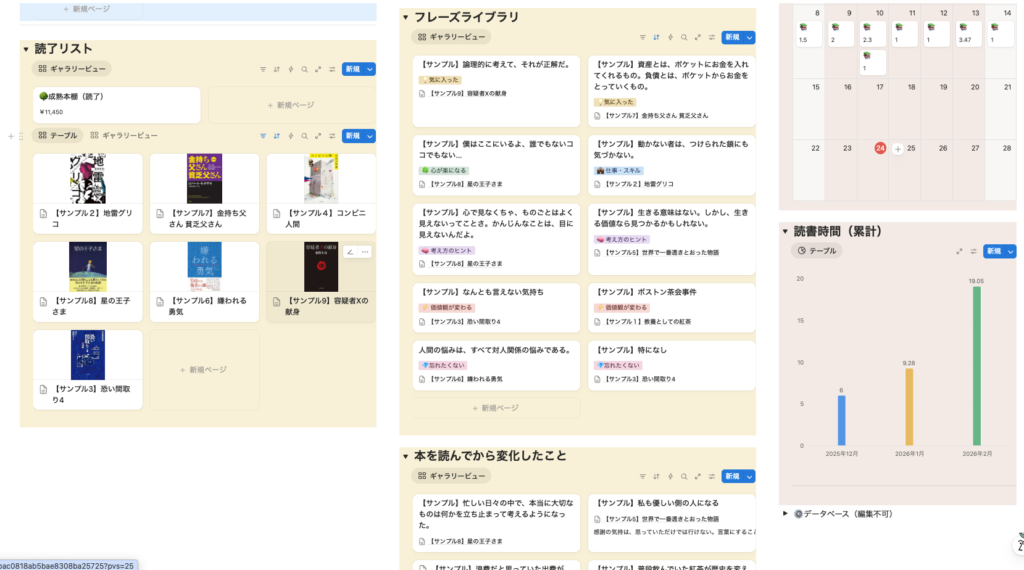Click sort icon in フレーズライブラリ toolbar
The image size is (1024, 570).
point(655,37)
